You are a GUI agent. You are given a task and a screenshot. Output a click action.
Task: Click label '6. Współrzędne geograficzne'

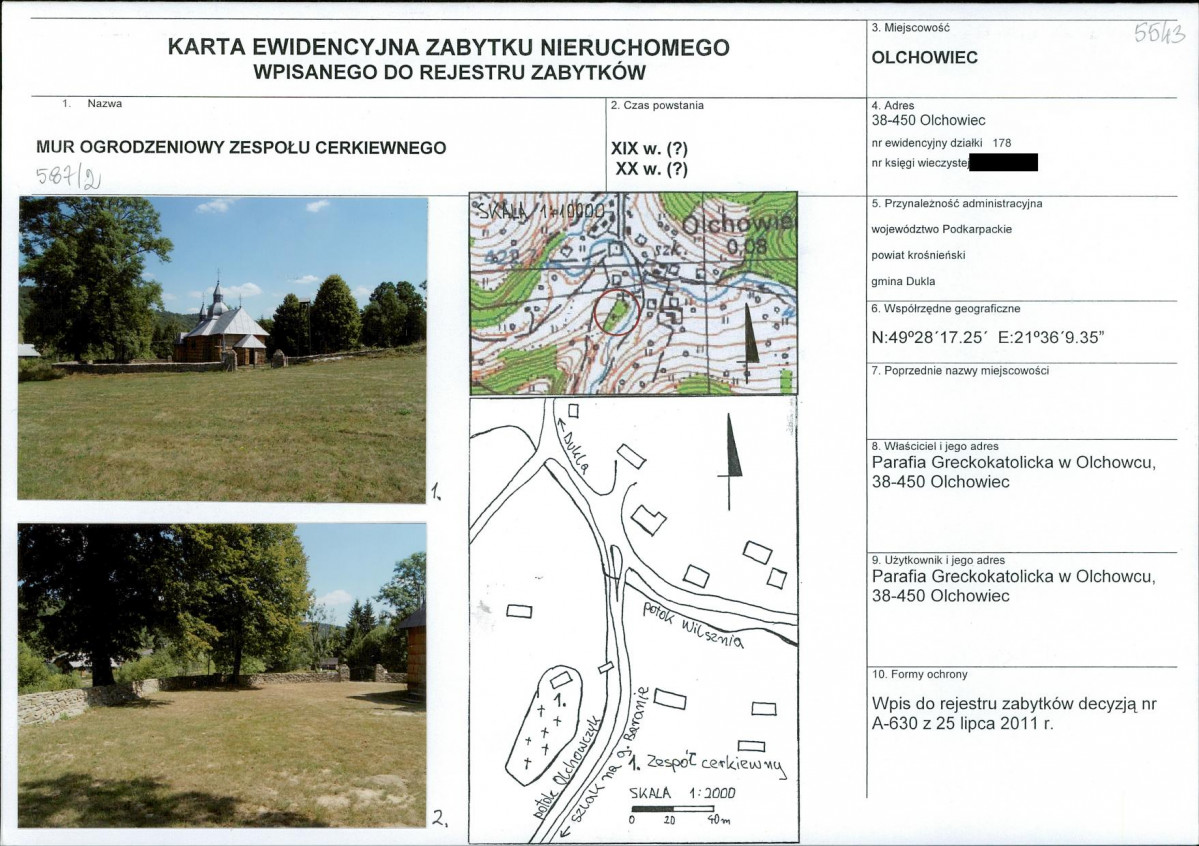pos(946,309)
